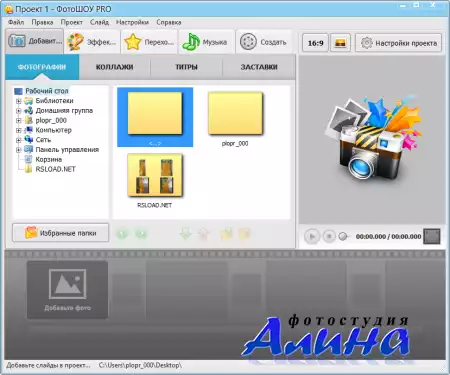450x375 pixels.
Task: Start playback with the play button
Action: coord(312,236)
